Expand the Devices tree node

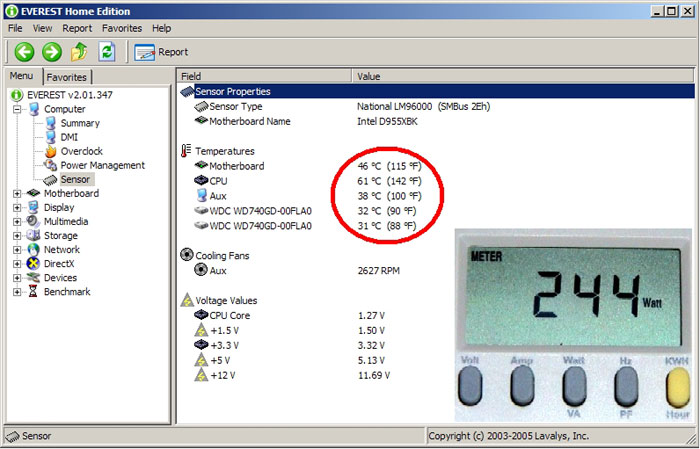click(17, 278)
